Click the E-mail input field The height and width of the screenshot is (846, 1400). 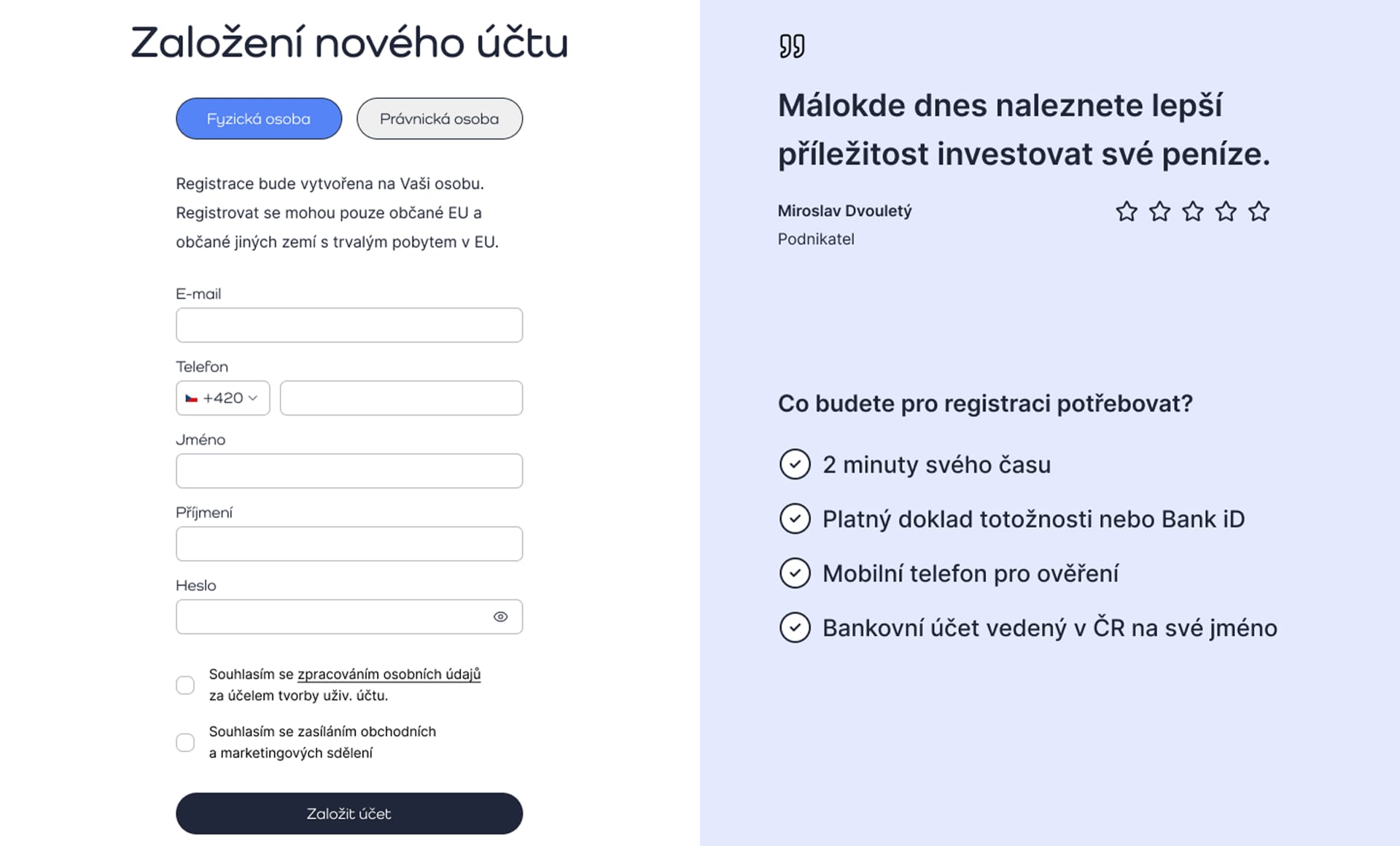349,325
